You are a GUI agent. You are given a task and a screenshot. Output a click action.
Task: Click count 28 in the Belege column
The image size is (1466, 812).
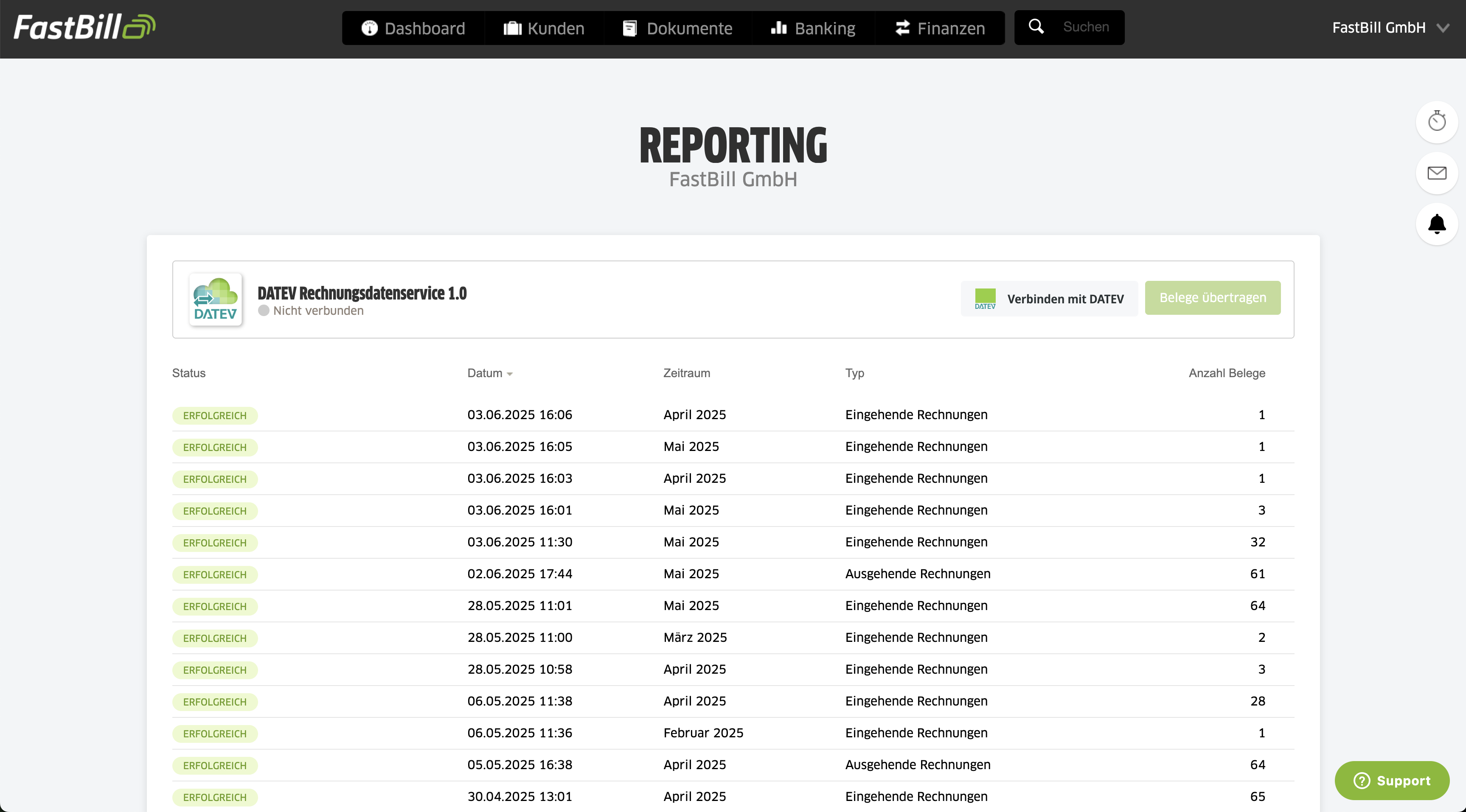1258,702
